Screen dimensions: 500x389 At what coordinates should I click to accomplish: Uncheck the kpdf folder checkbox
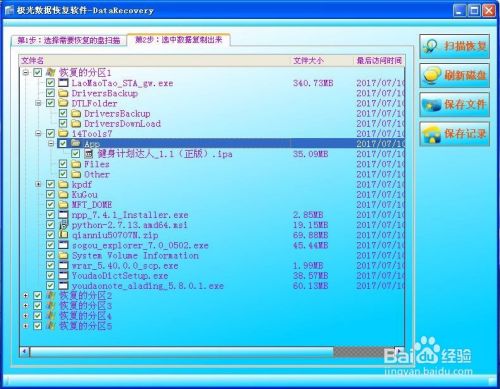pyautogui.click(x=50, y=184)
